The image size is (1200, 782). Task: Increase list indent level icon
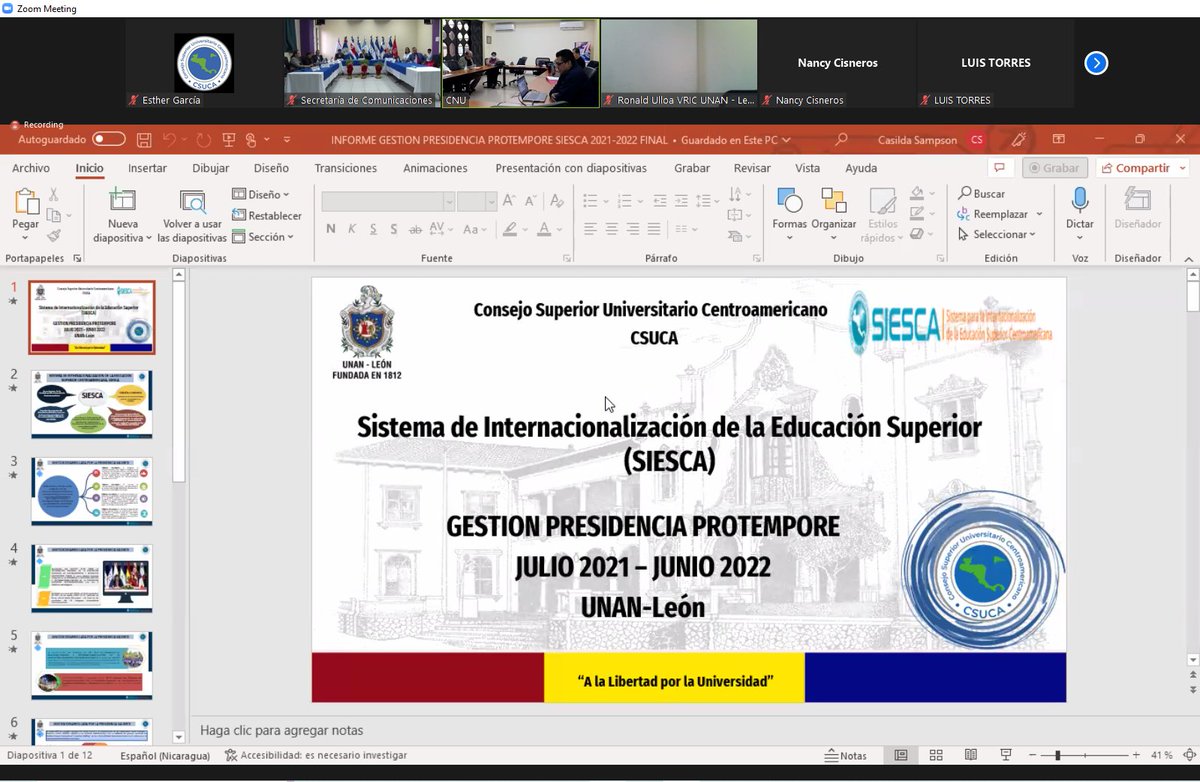[x=682, y=201]
